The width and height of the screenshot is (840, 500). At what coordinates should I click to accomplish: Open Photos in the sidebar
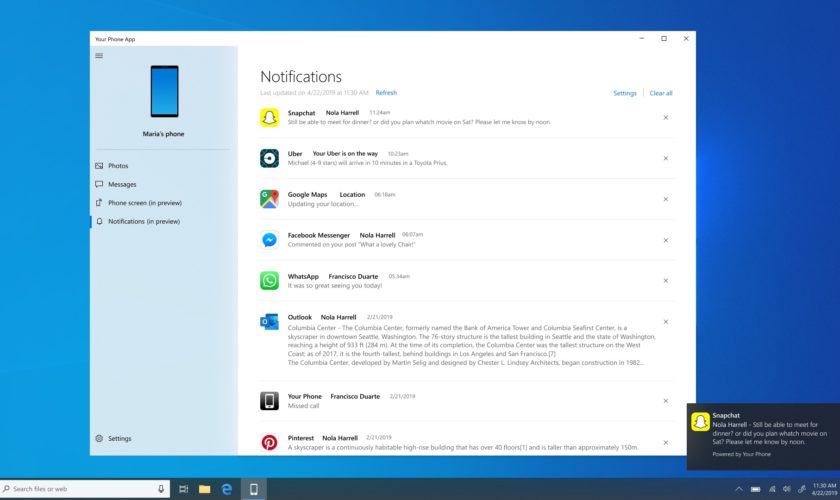[x=118, y=166]
